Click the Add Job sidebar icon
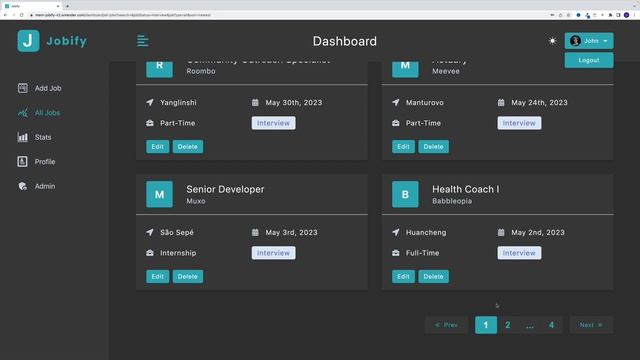Image resolution: width=640 pixels, height=360 pixels. pyautogui.click(x=22, y=88)
